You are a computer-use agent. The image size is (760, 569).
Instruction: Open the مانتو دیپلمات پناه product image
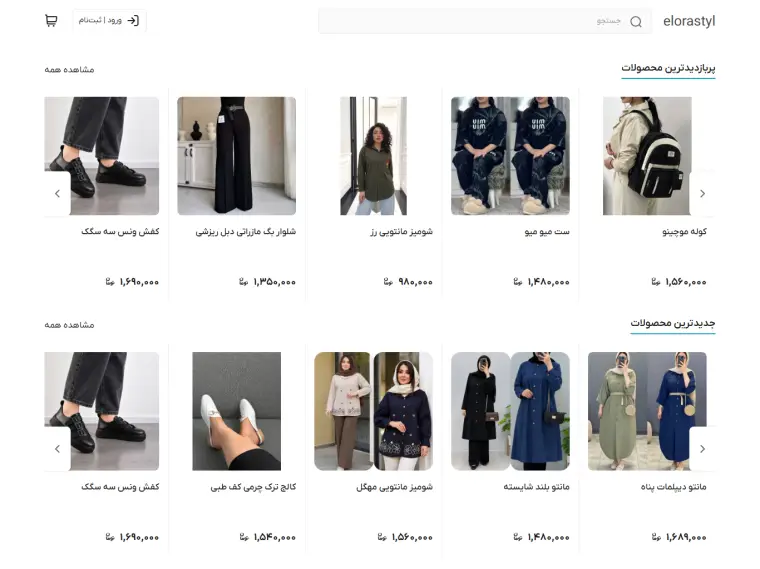point(647,411)
